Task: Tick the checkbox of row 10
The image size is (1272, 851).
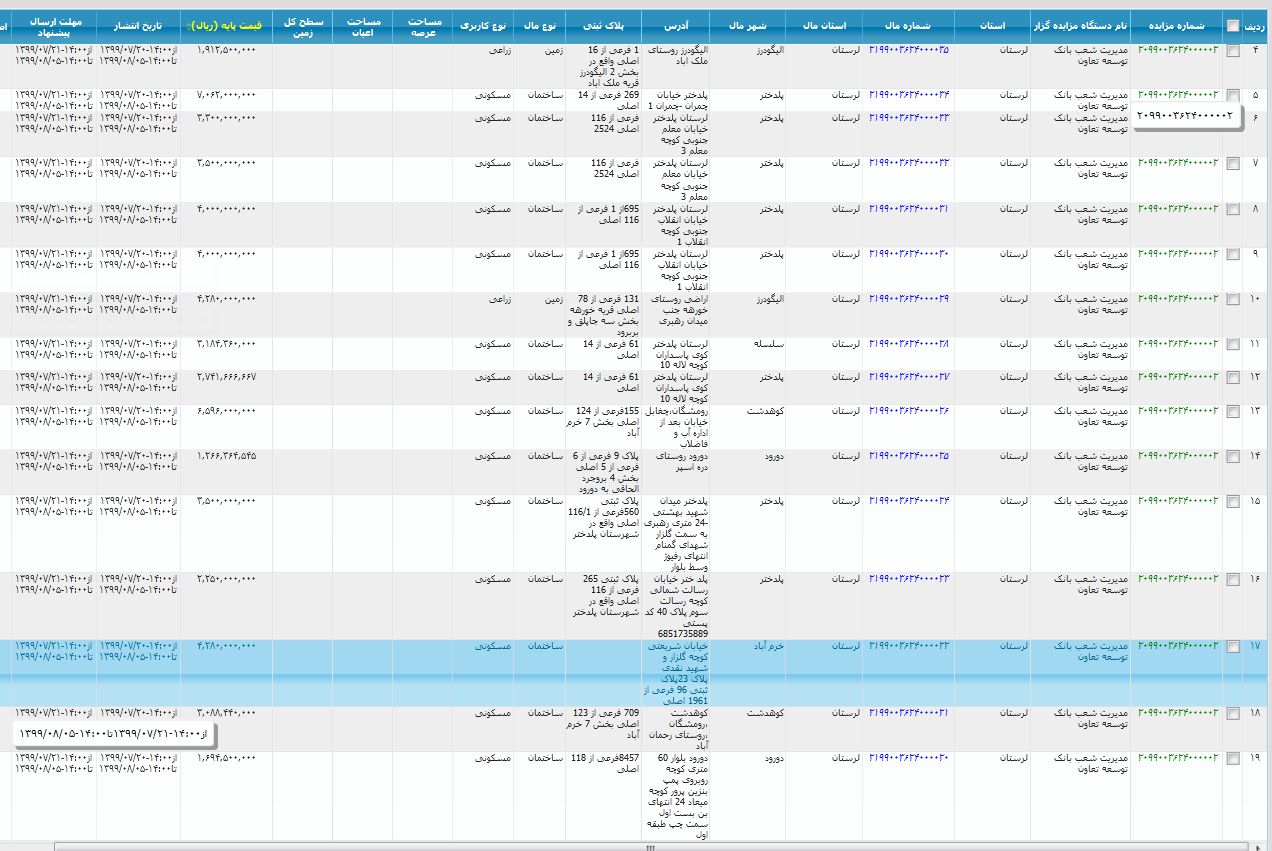Action: [1232, 300]
